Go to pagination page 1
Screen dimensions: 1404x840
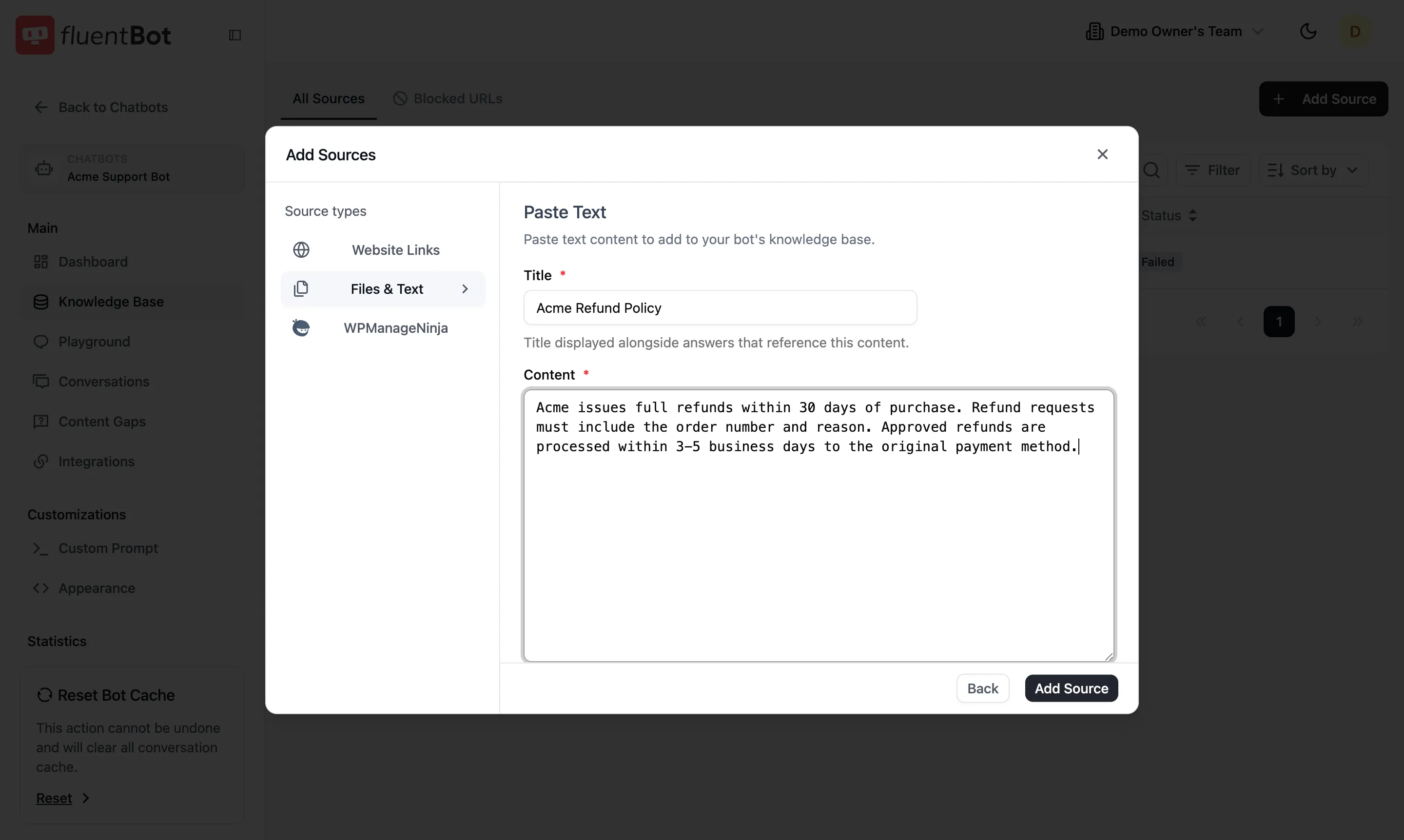pos(1279,322)
